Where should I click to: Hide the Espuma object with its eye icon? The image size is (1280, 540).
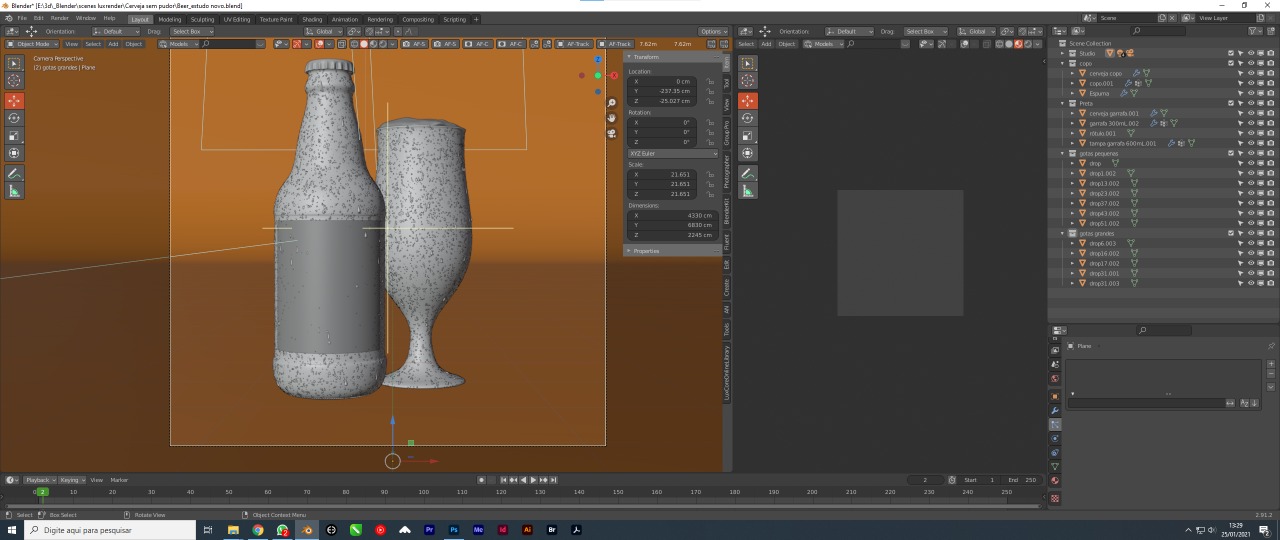(1250, 93)
